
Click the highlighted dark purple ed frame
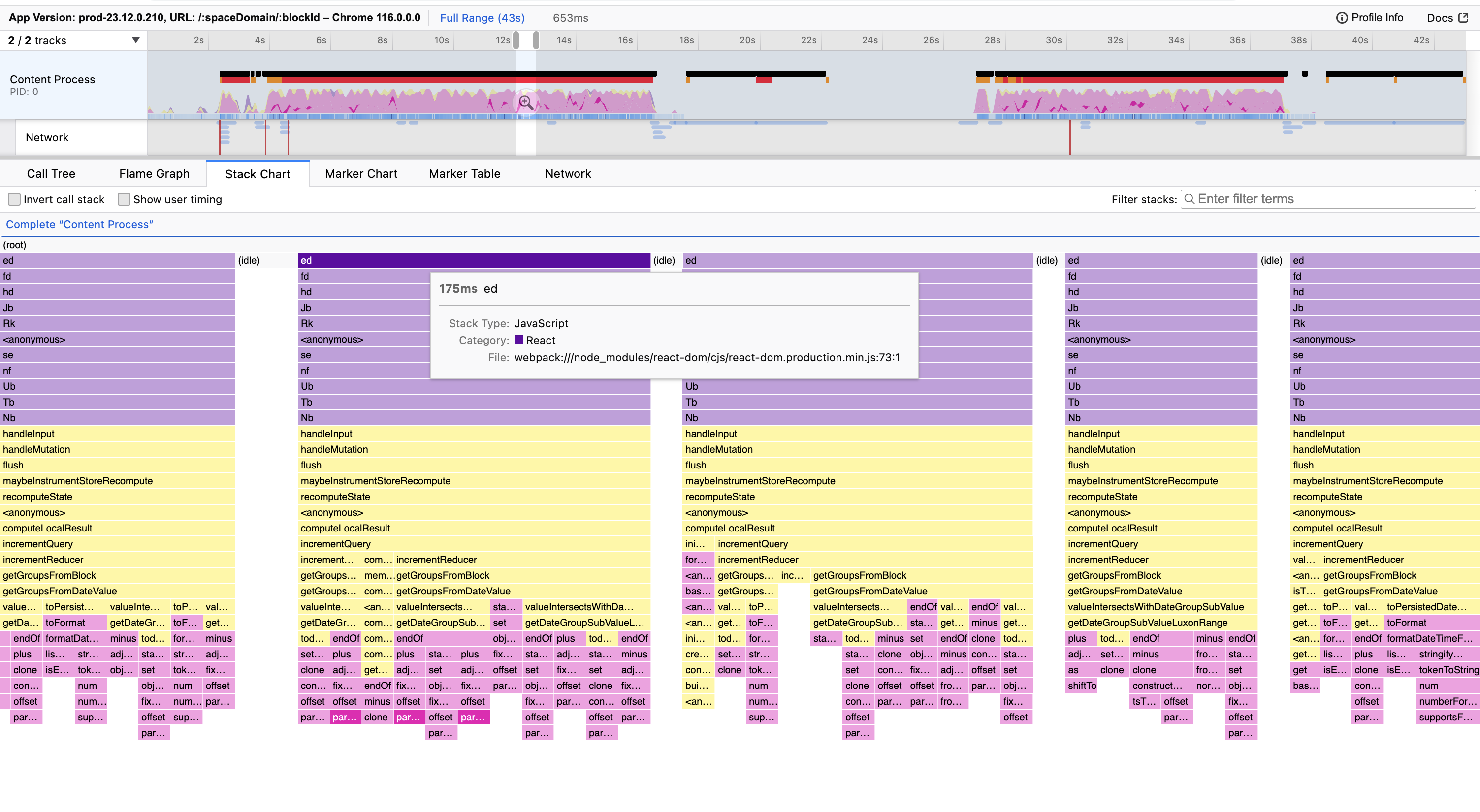474,260
